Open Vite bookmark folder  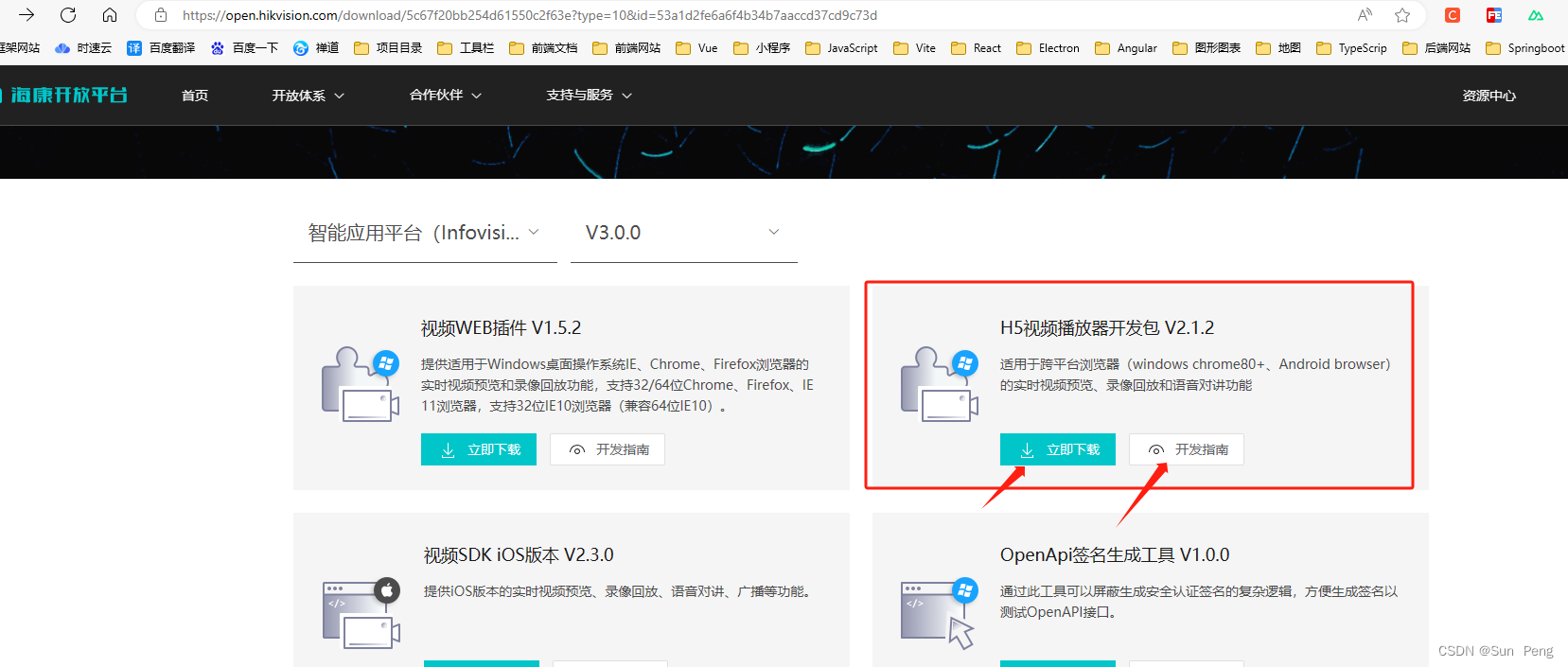(x=914, y=48)
